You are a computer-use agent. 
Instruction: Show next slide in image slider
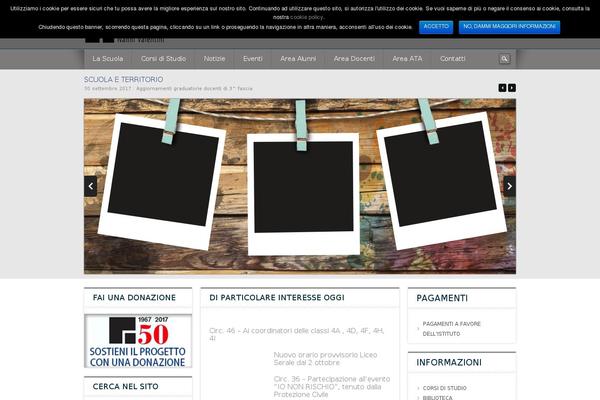509,186
